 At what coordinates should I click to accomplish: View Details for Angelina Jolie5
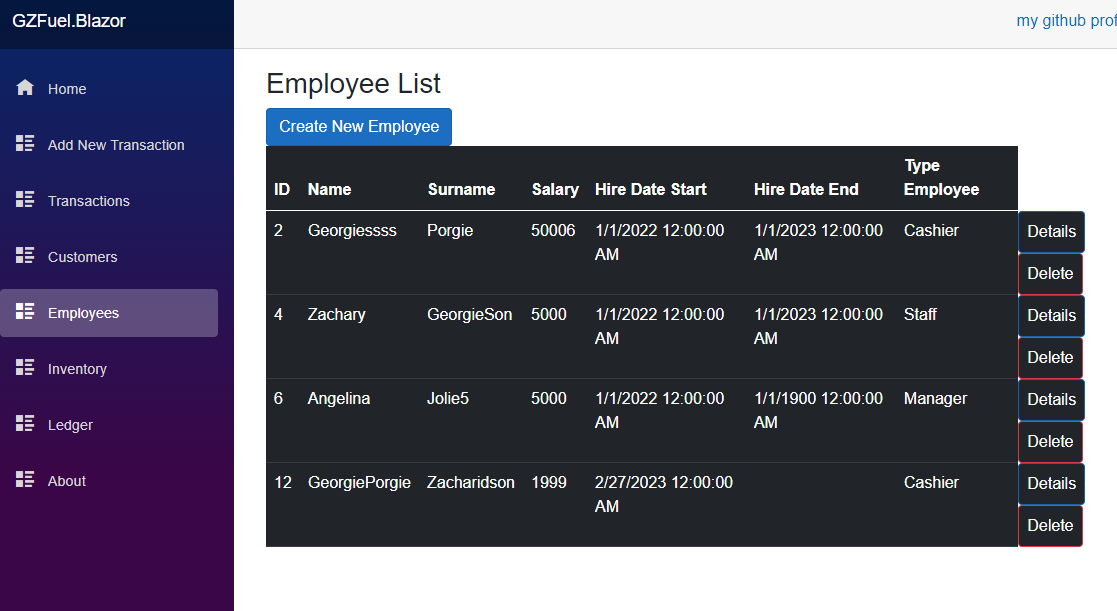[x=1051, y=400]
